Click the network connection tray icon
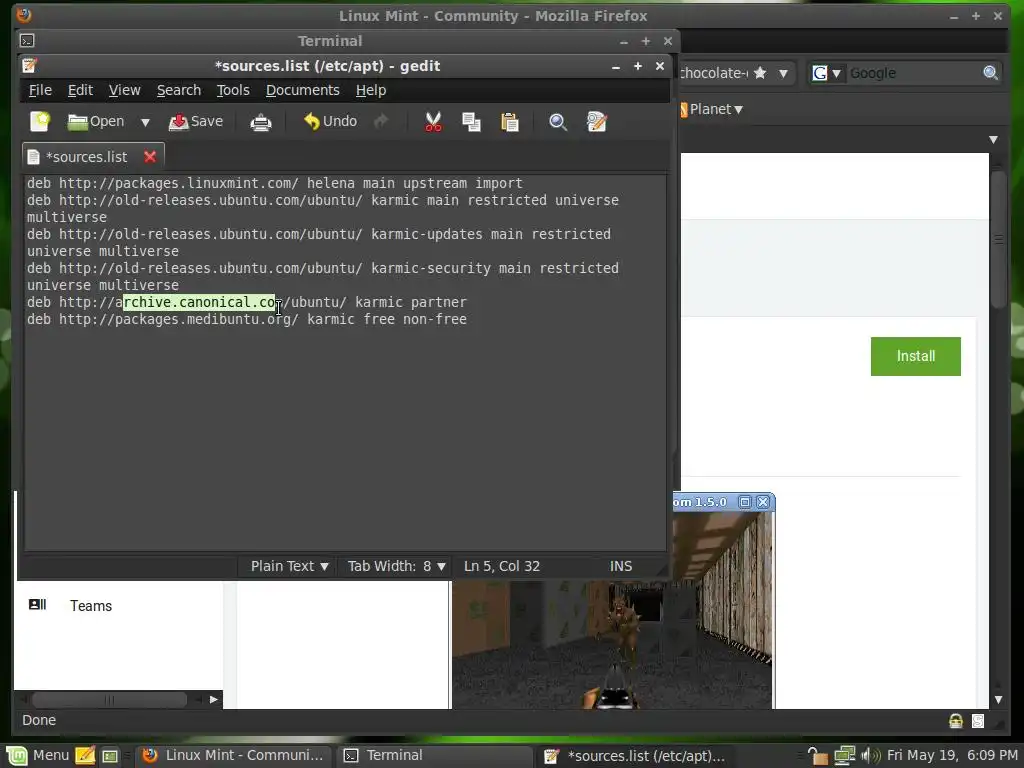 844,756
